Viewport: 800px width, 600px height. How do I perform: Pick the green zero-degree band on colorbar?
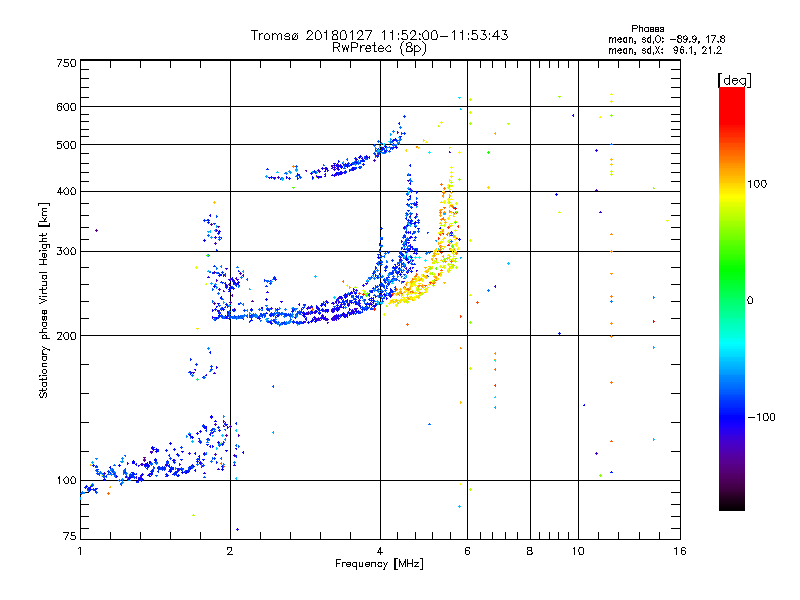[732, 300]
